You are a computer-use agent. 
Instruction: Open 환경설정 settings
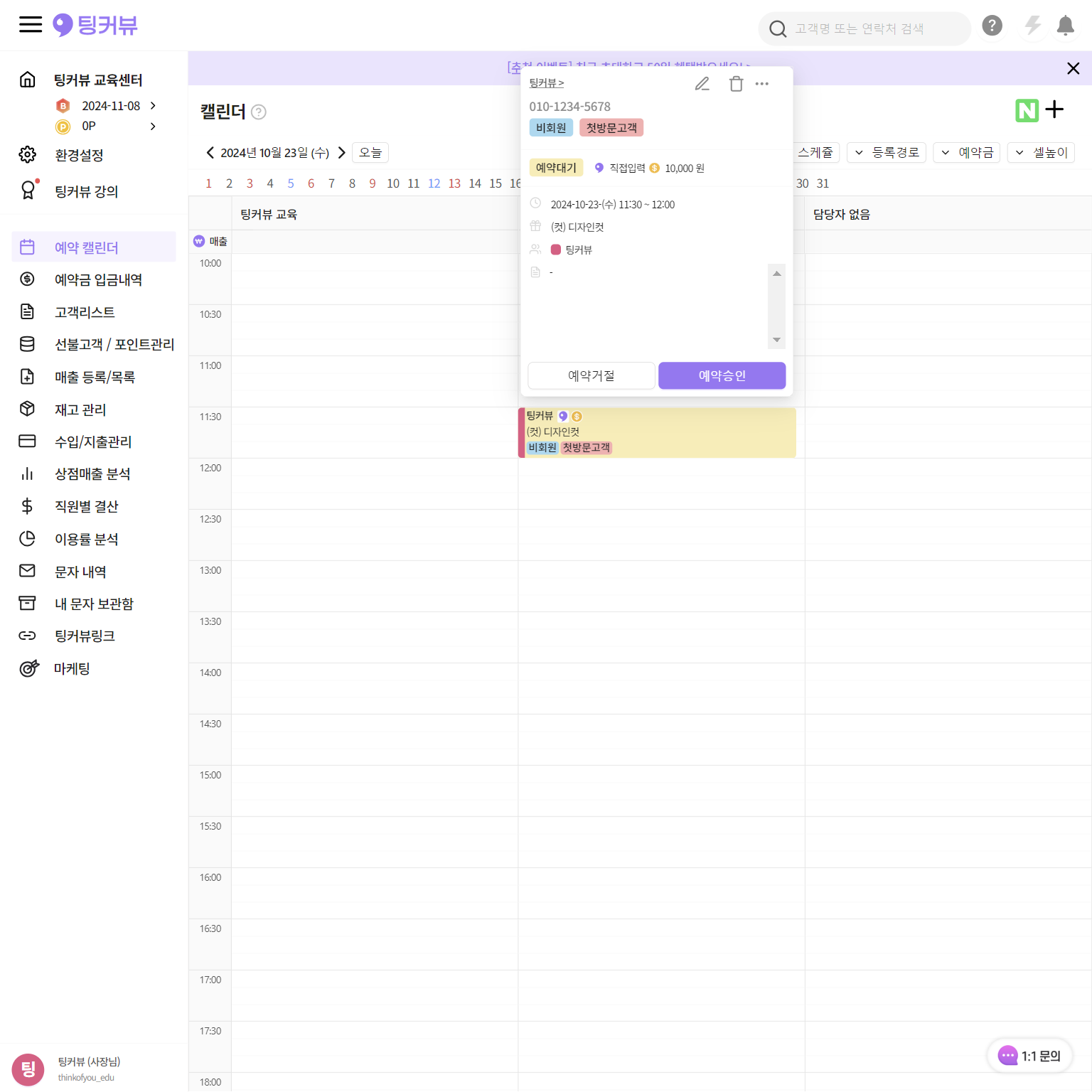[x=79, y=155]
